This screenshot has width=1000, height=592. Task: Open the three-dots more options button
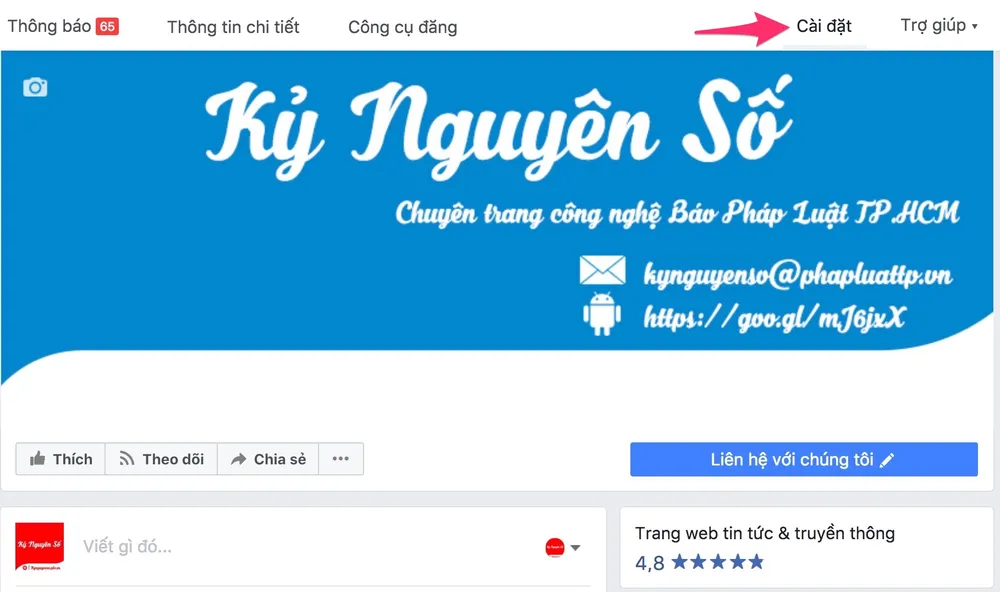click(x=341, y=459)
